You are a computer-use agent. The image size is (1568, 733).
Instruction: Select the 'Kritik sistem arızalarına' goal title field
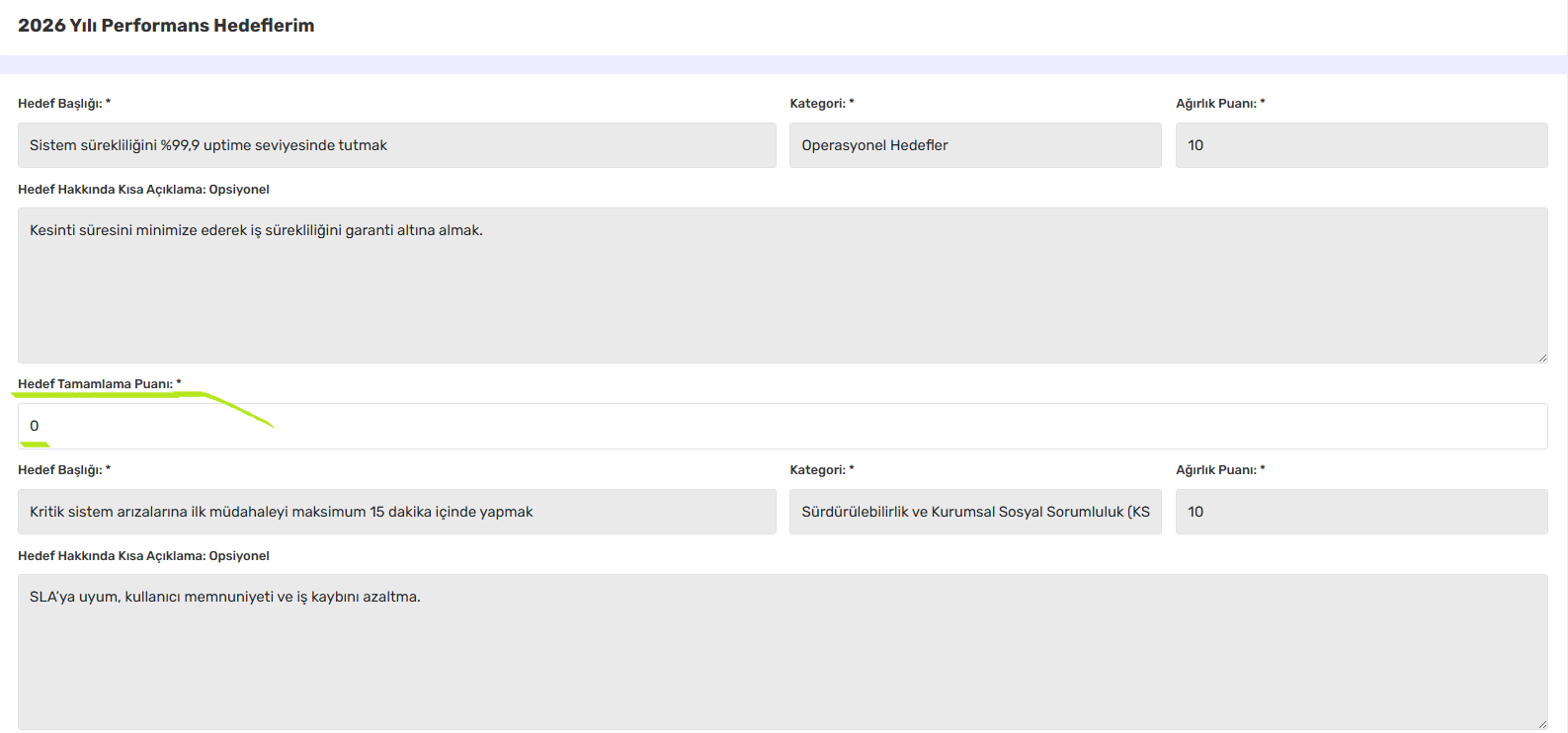pos(396,512)
